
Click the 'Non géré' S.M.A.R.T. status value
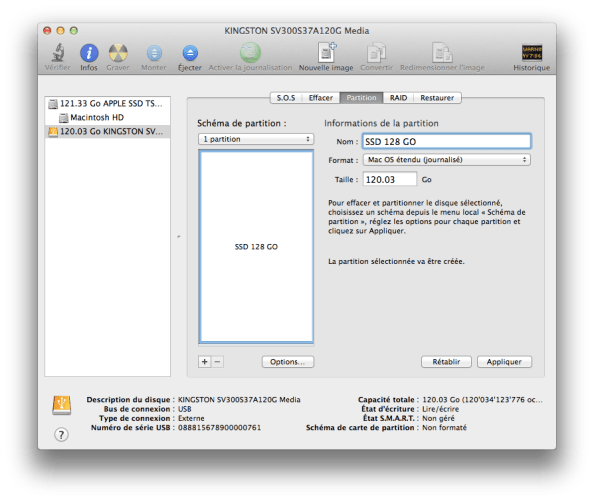[438, 418]
